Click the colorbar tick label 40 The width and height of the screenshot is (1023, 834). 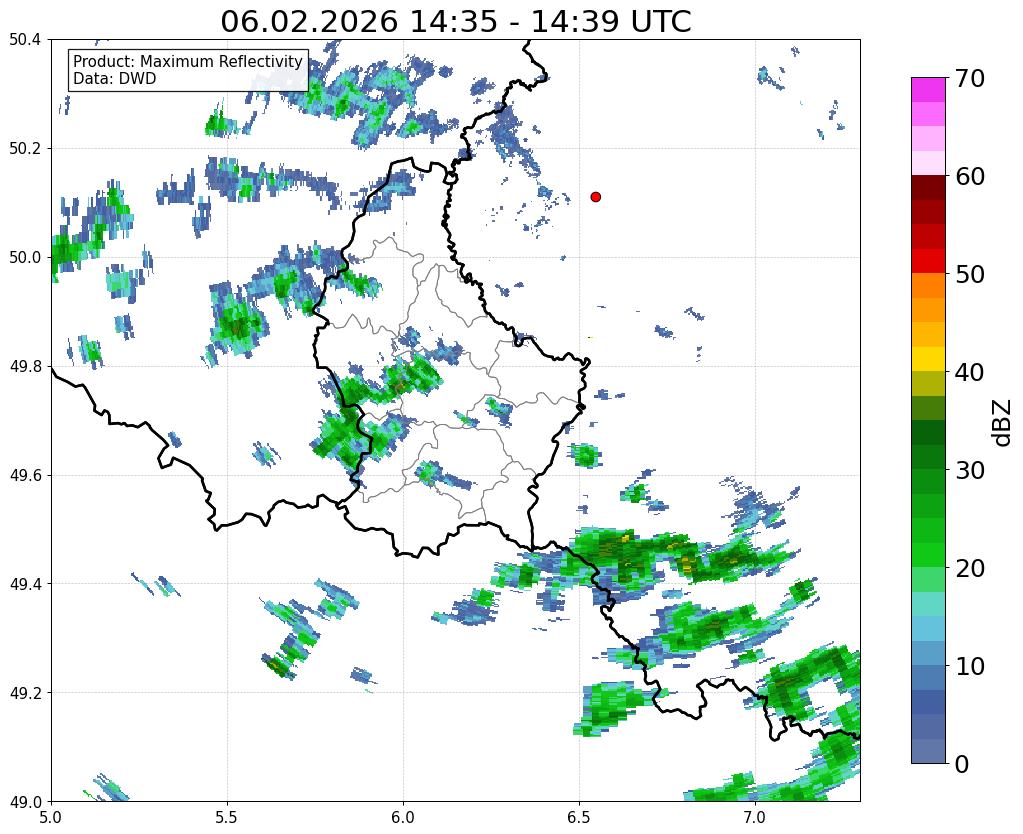pyautogui.click(x=969, y=372)
